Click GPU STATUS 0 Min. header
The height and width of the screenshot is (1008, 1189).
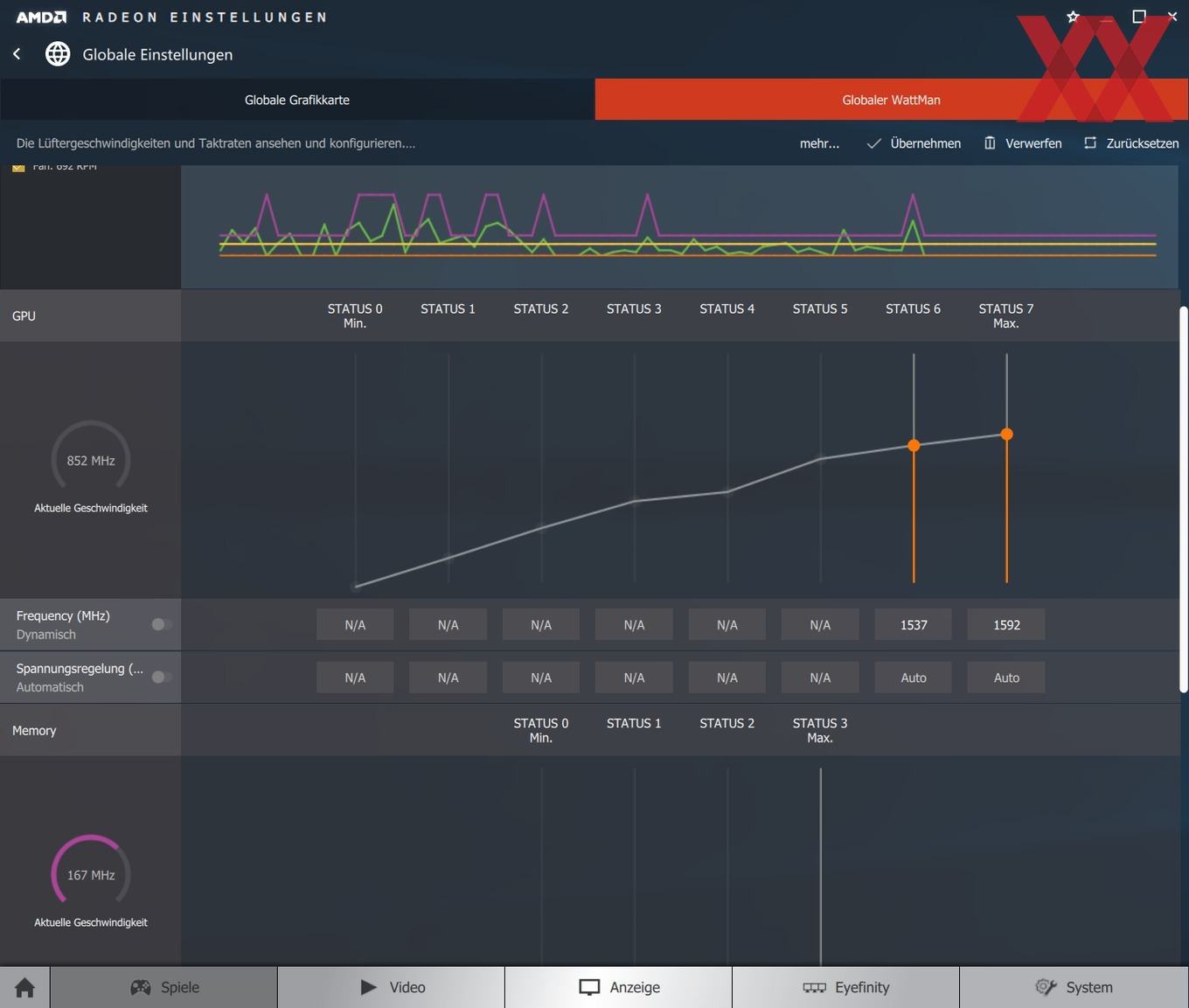coord(355,316)
